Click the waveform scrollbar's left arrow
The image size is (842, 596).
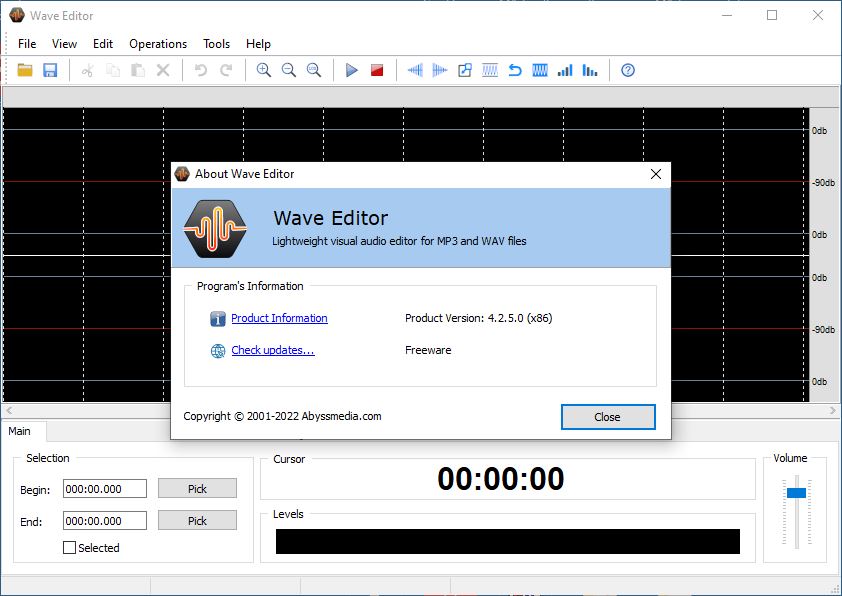pyautogui.click(x=9, y=410)
